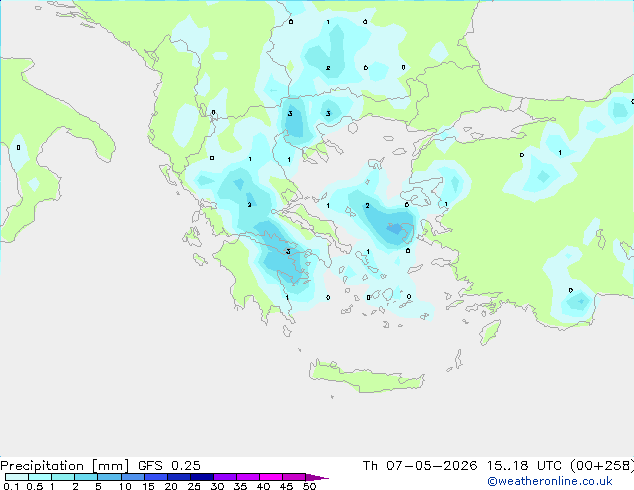634x490 pixels.
Task: Click the date "07-05-2026"
Action: [x=431, y=466]
